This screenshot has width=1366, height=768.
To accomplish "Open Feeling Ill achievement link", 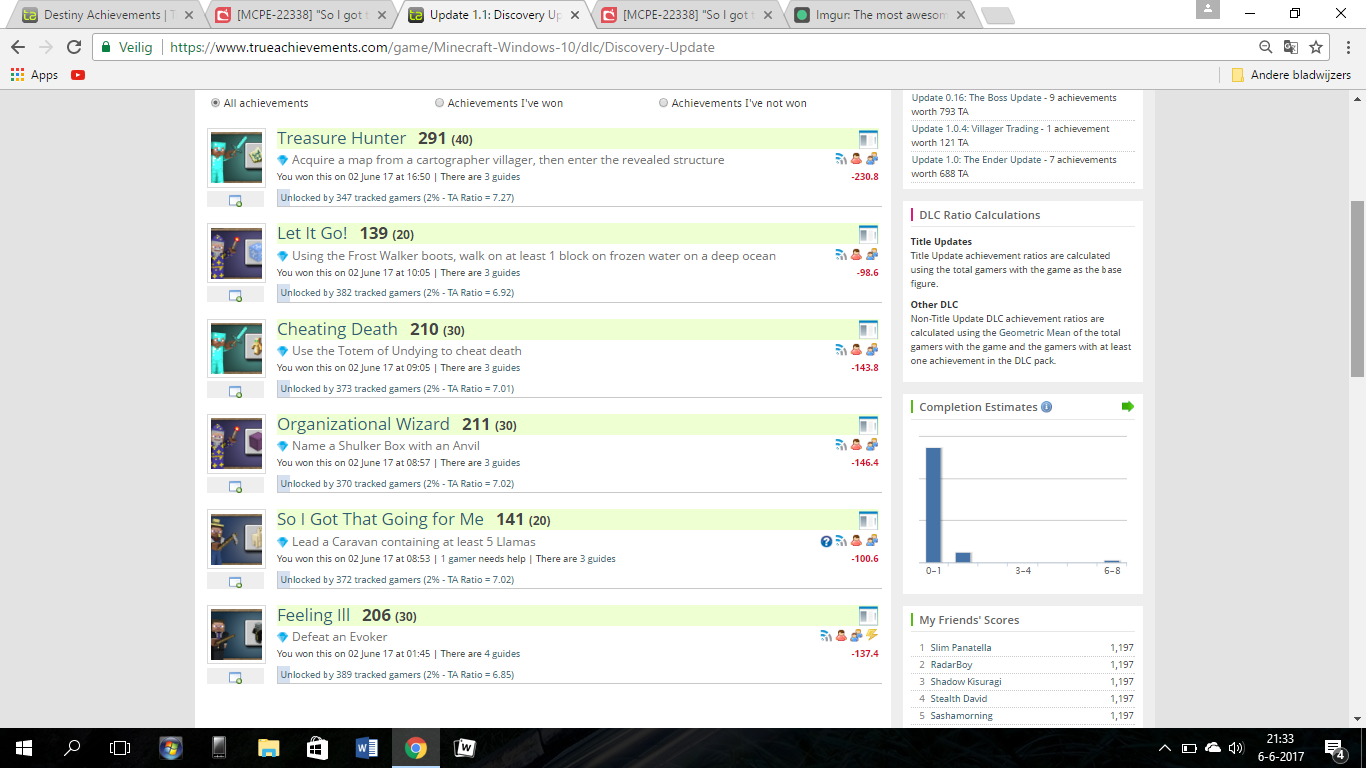I will pos(313,615).
